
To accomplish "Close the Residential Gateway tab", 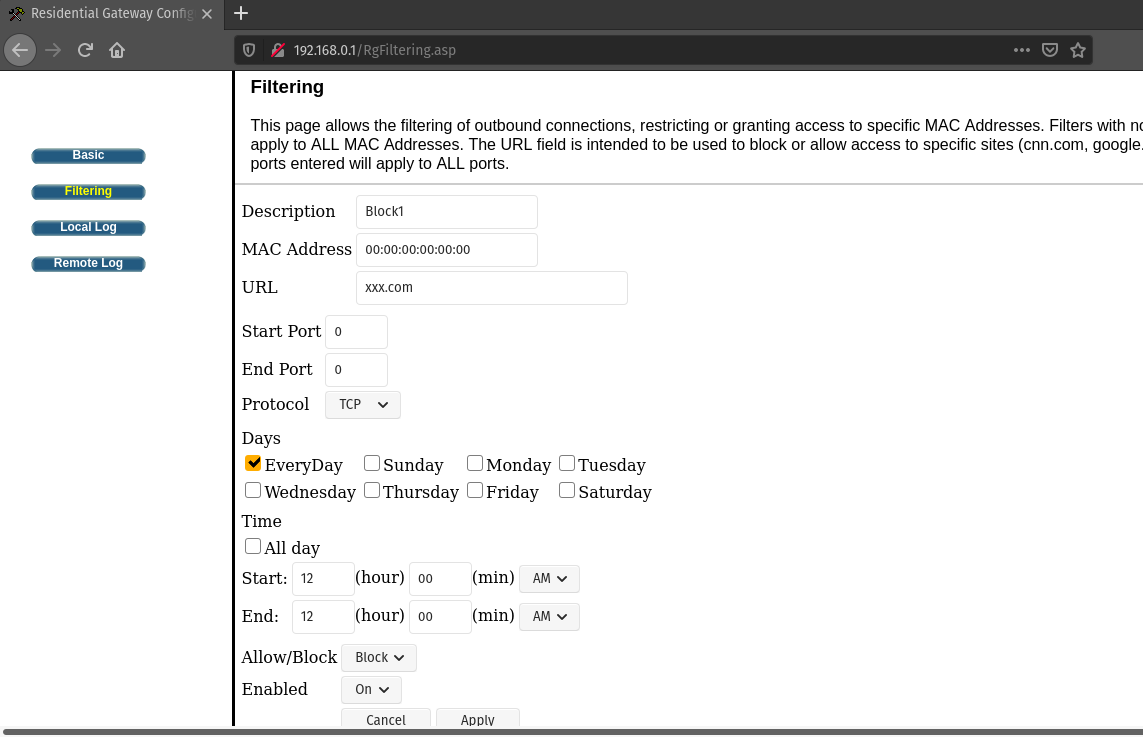I will coord(207,14).
